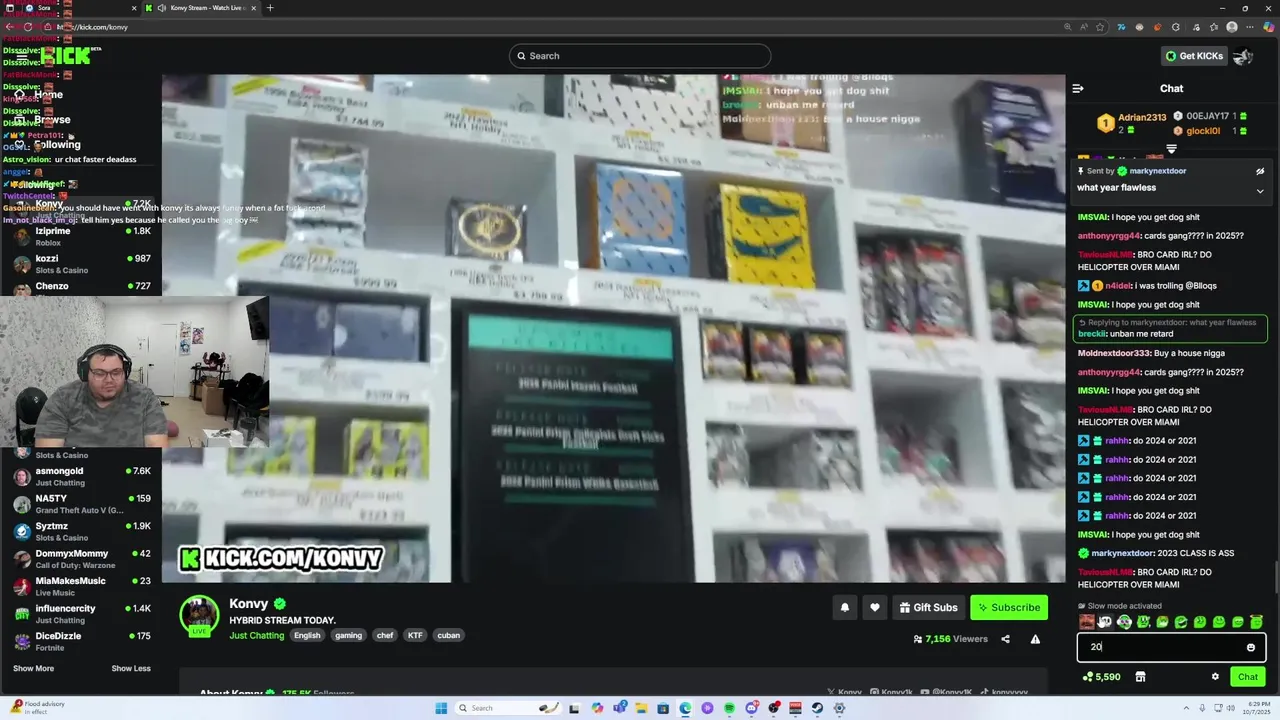Open asmongold channel in sidebar
This screenshot has width=1280, height=720.
click(80, 476)
